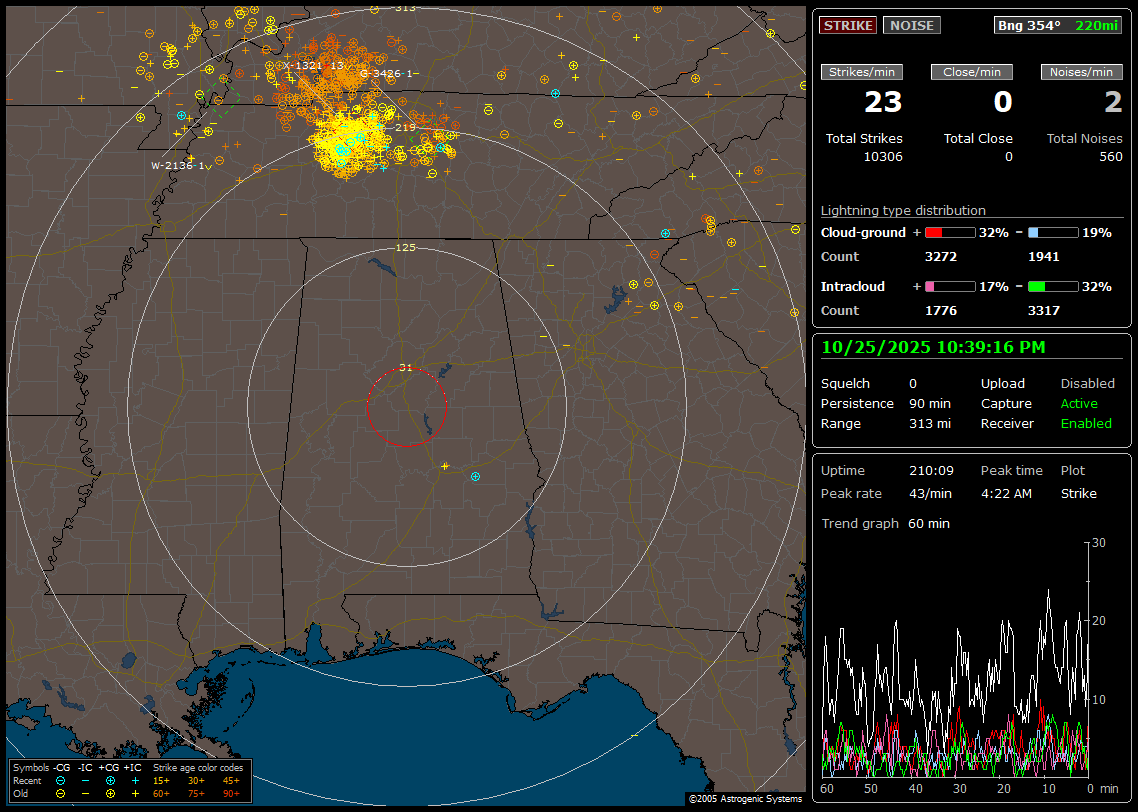Click the cyan +CG strike south of center
The height and width of the screenshot is (812, 1138).
(x=475, y=476)
